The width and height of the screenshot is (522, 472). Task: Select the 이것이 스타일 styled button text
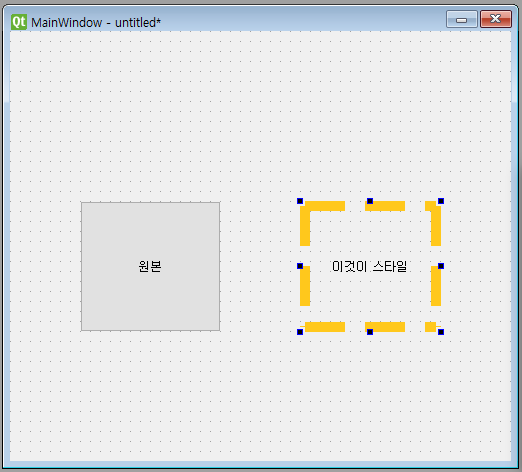coord(369,266)
